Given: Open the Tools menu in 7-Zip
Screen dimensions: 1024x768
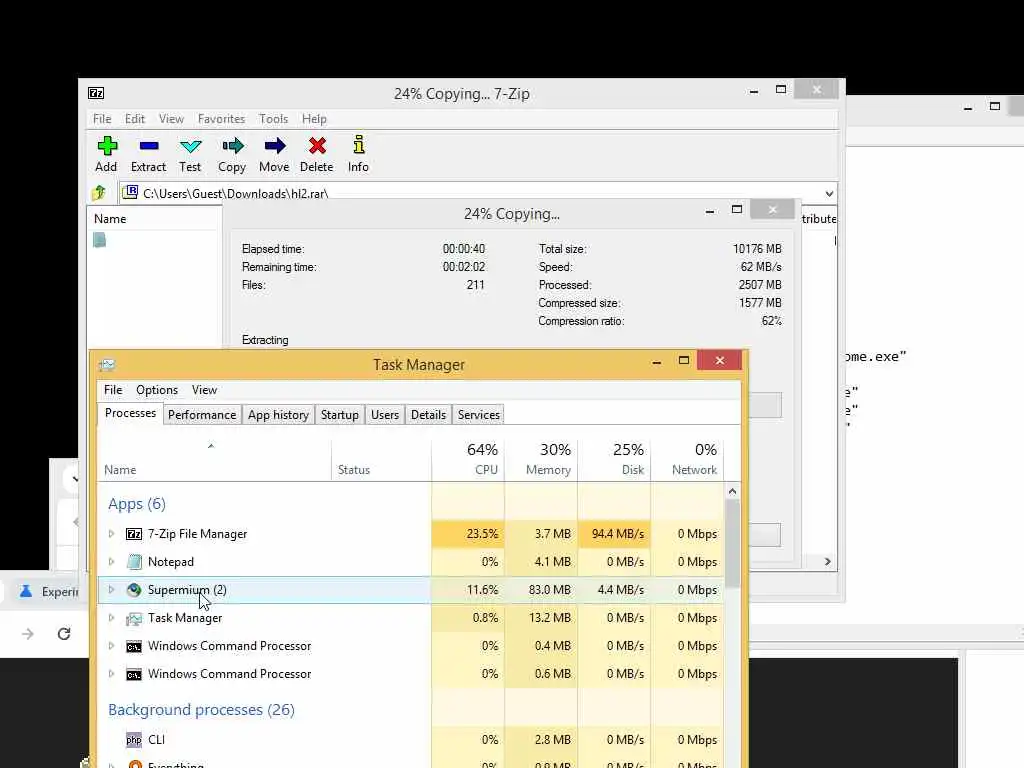Looking at the screenshot, I should (273, 119).
